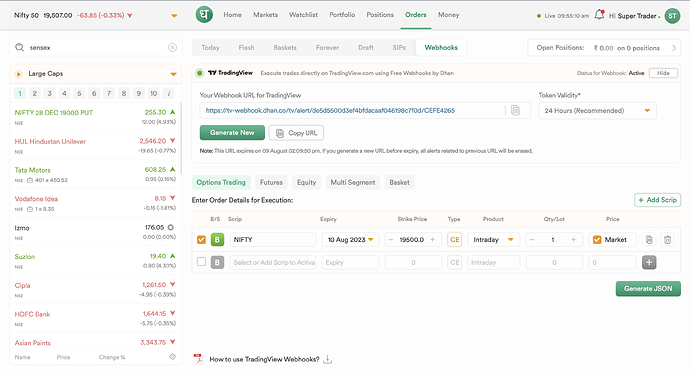Screen dimensions: 690x375
Task: Open the Positions menu
Action: 380,15
